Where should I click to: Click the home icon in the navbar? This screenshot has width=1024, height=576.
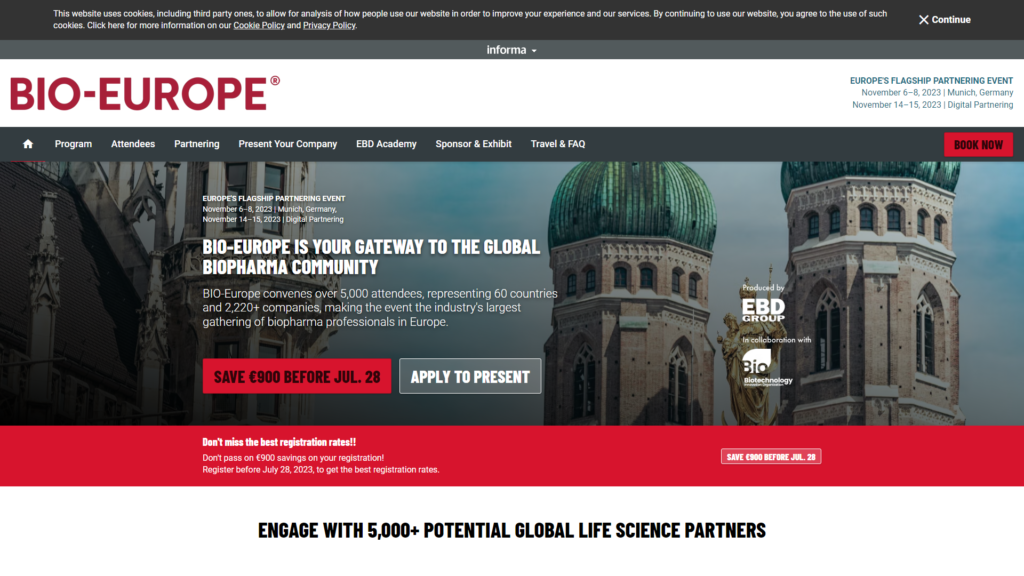[x=27, y=144]
